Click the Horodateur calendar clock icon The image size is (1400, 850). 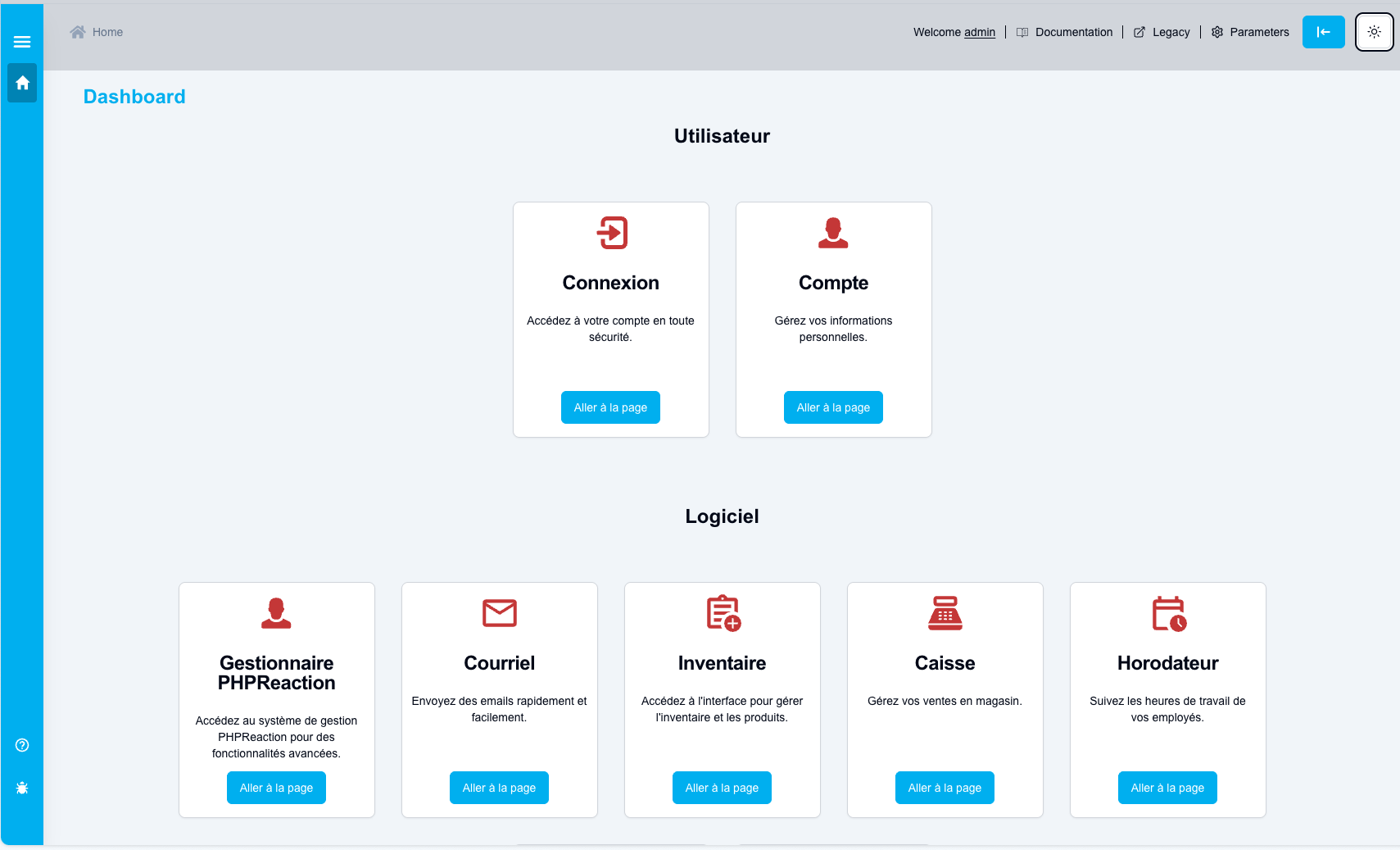pos(1168,613)
